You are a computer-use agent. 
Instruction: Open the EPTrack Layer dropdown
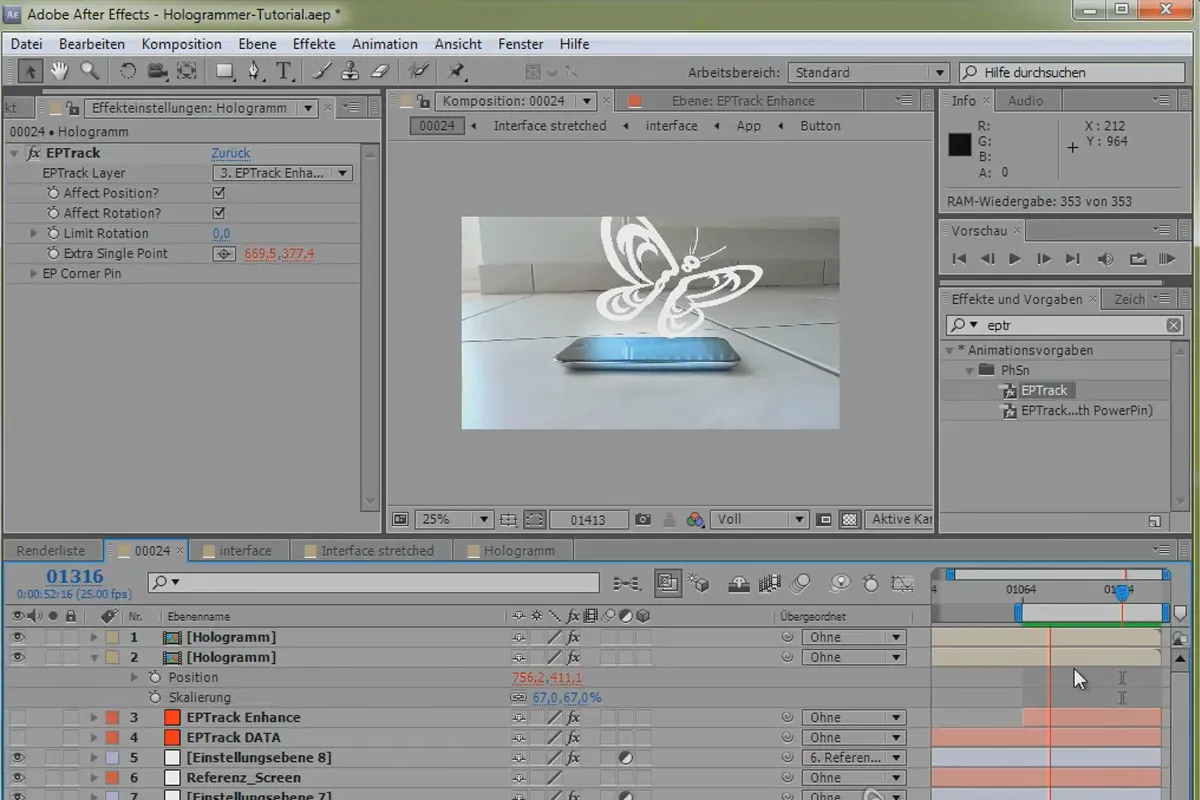point(283,173)
